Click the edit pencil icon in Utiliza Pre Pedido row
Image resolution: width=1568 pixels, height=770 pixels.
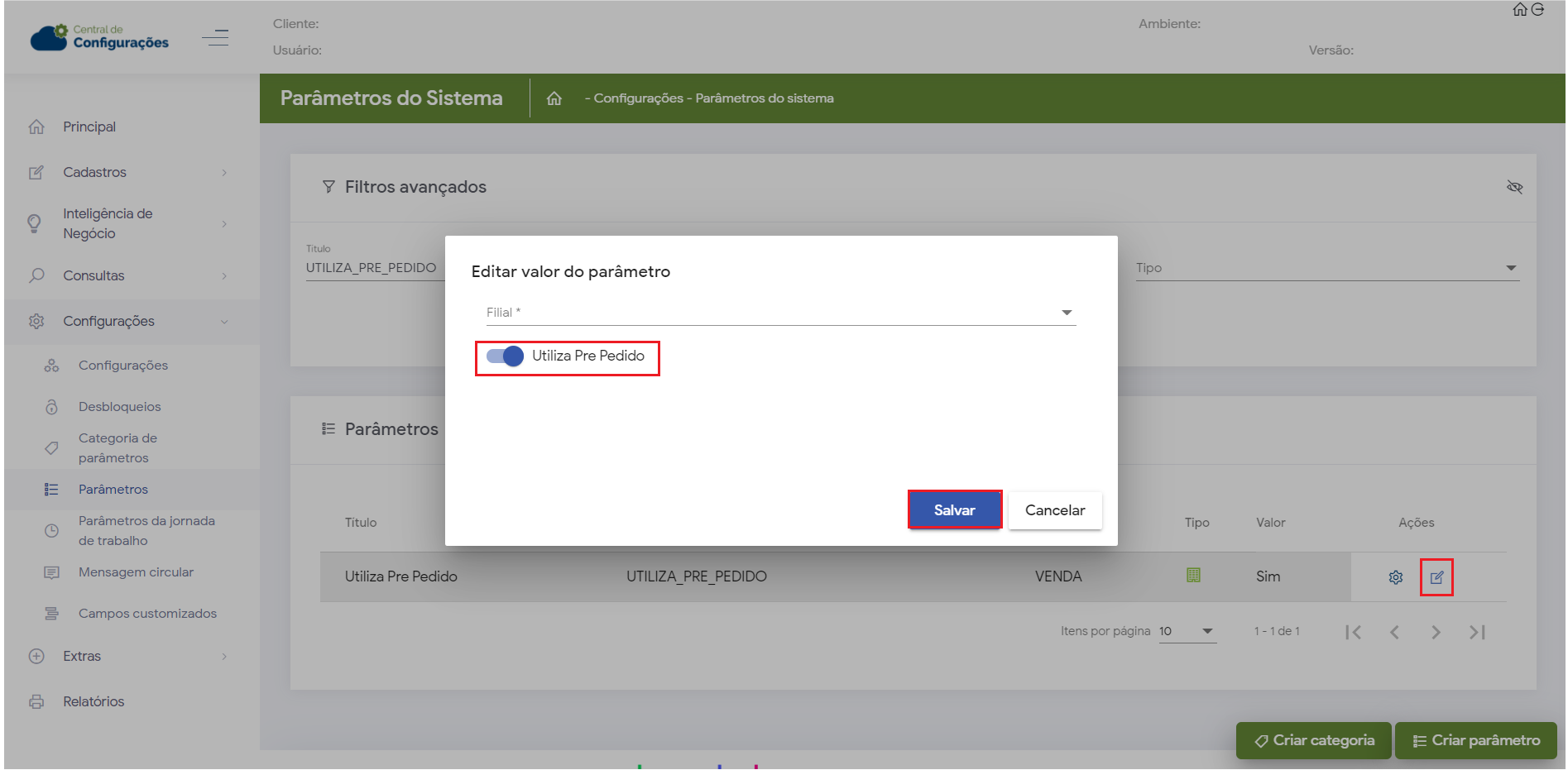click(1437, 577)
